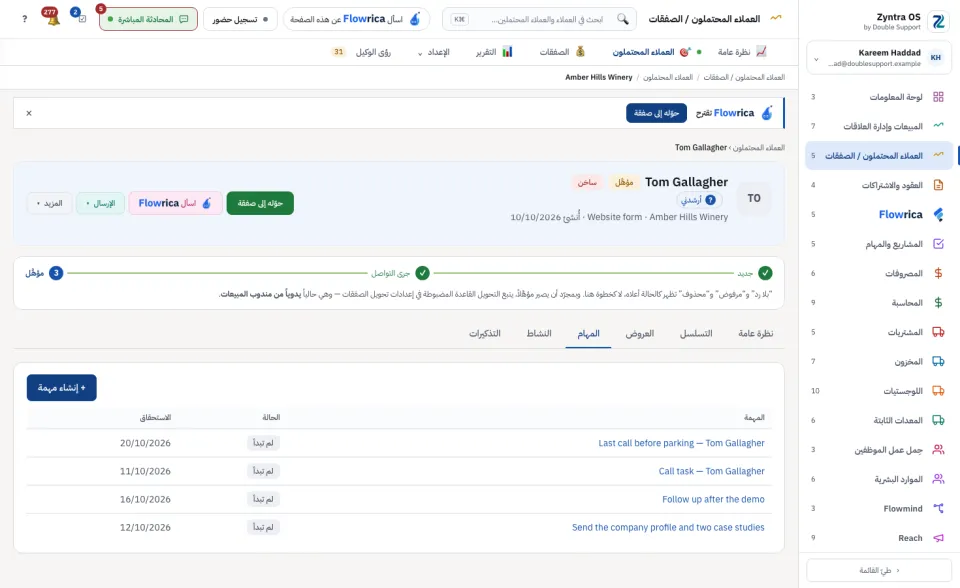Open Agent Insights with 31 badge (رؤى الوكيل)
The image size is (960, 588).
coord(361,52)
